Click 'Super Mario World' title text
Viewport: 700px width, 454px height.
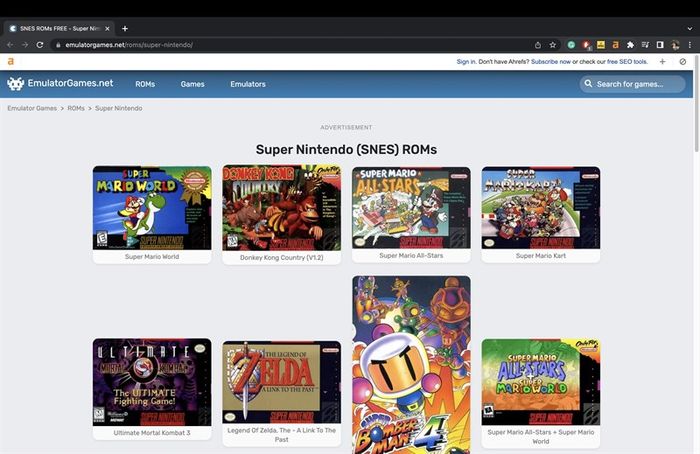point(152,257)
